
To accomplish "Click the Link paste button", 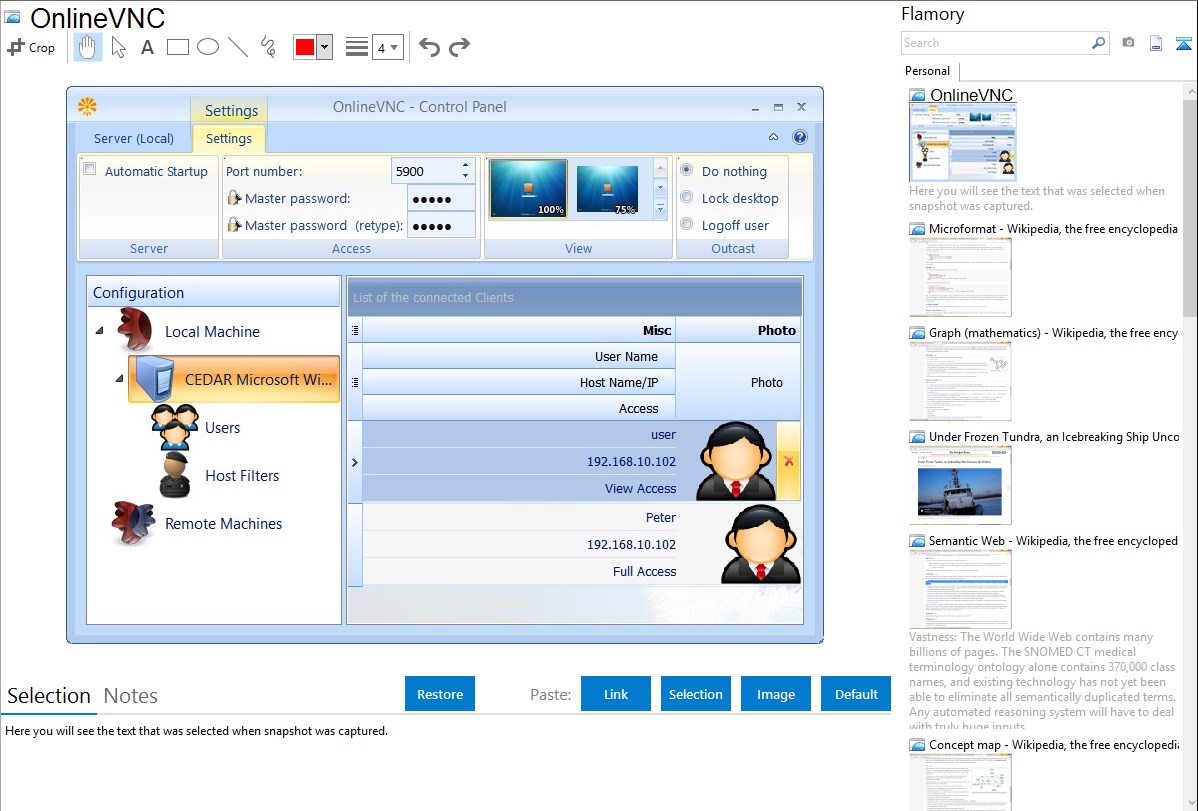I will click(616, 694).
